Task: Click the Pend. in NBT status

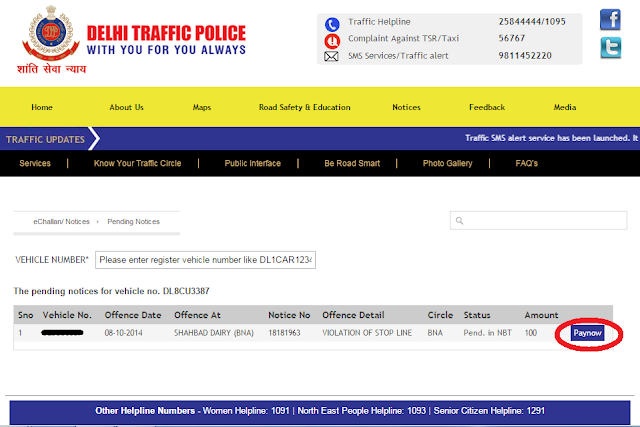Action: (x=487, y=333)
